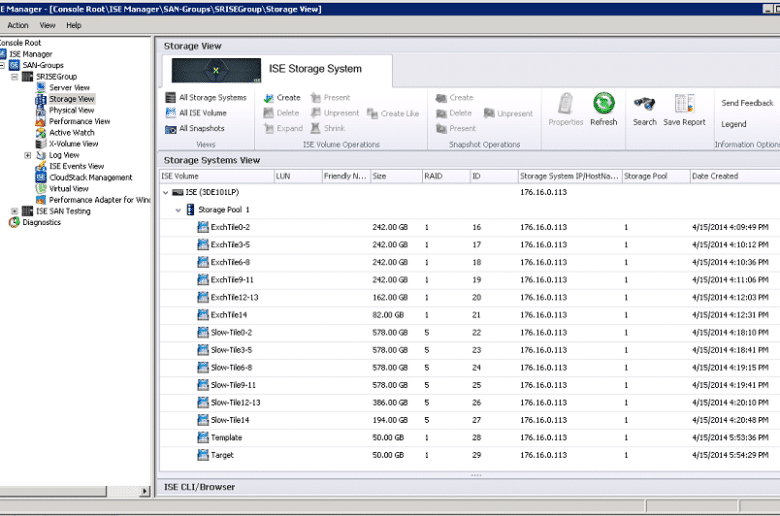Show All ISE Volume view
The image size is (780, 516).
(x=196, y=113)
